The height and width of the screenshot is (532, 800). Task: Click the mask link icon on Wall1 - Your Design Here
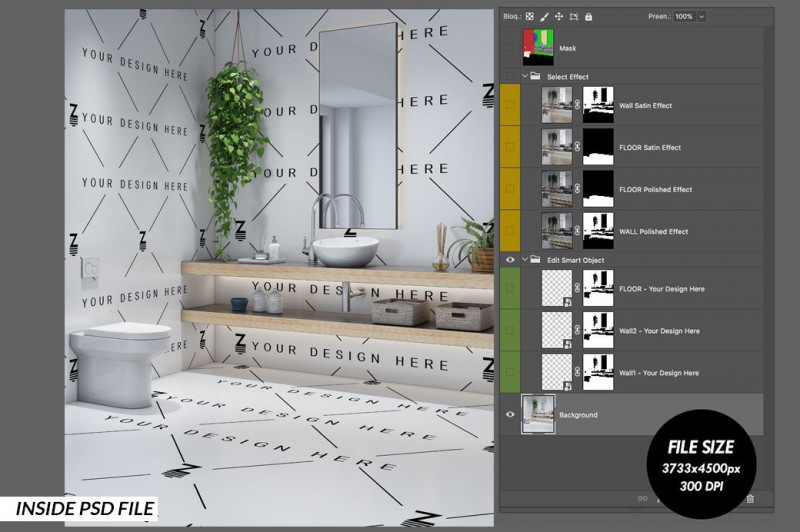click(x=577, y=372)
